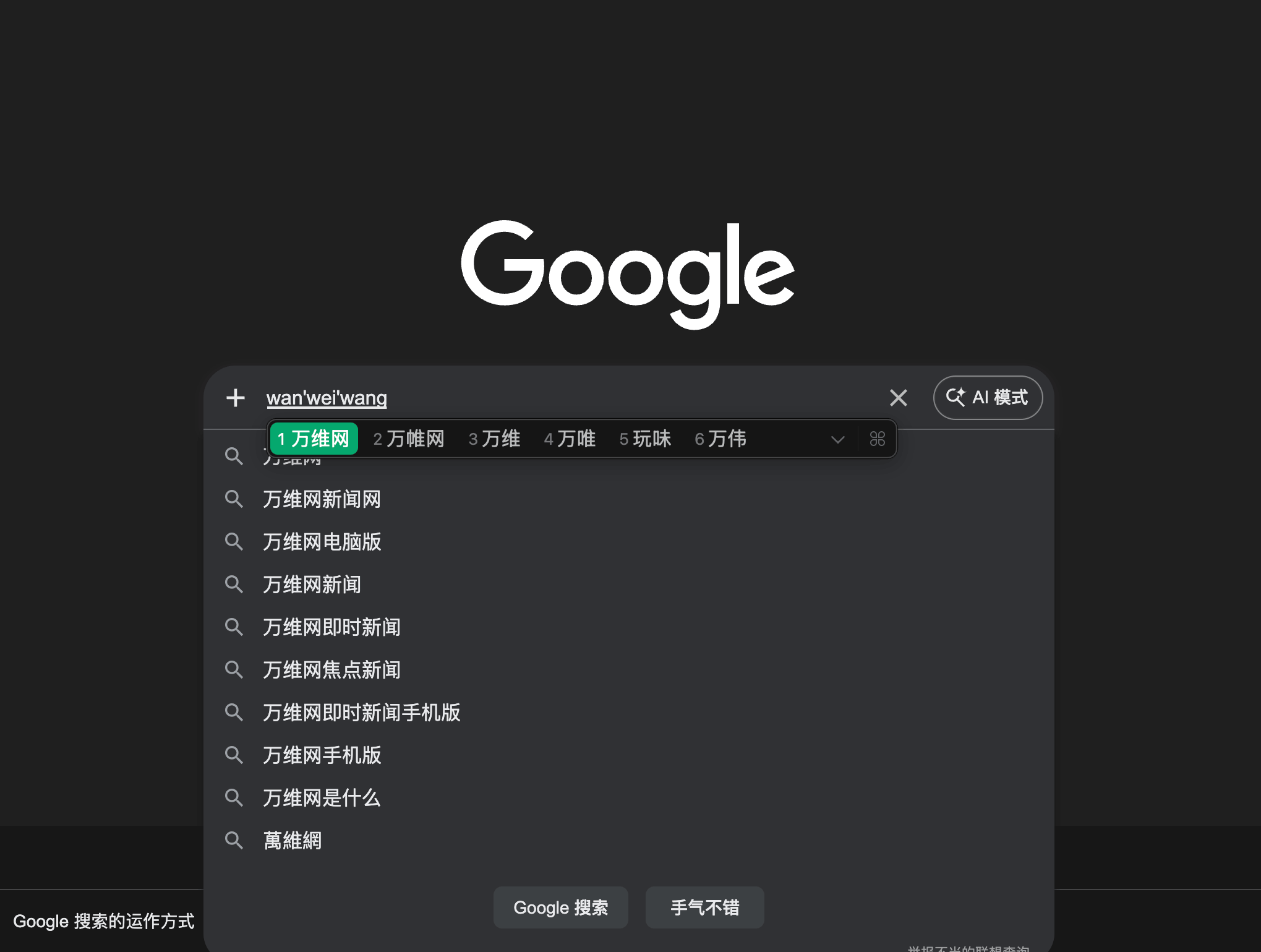Click search icon beside 万维网即时新闻
Screen dimensions: 1261x952
pyautogui.click(x=234, y=627)
